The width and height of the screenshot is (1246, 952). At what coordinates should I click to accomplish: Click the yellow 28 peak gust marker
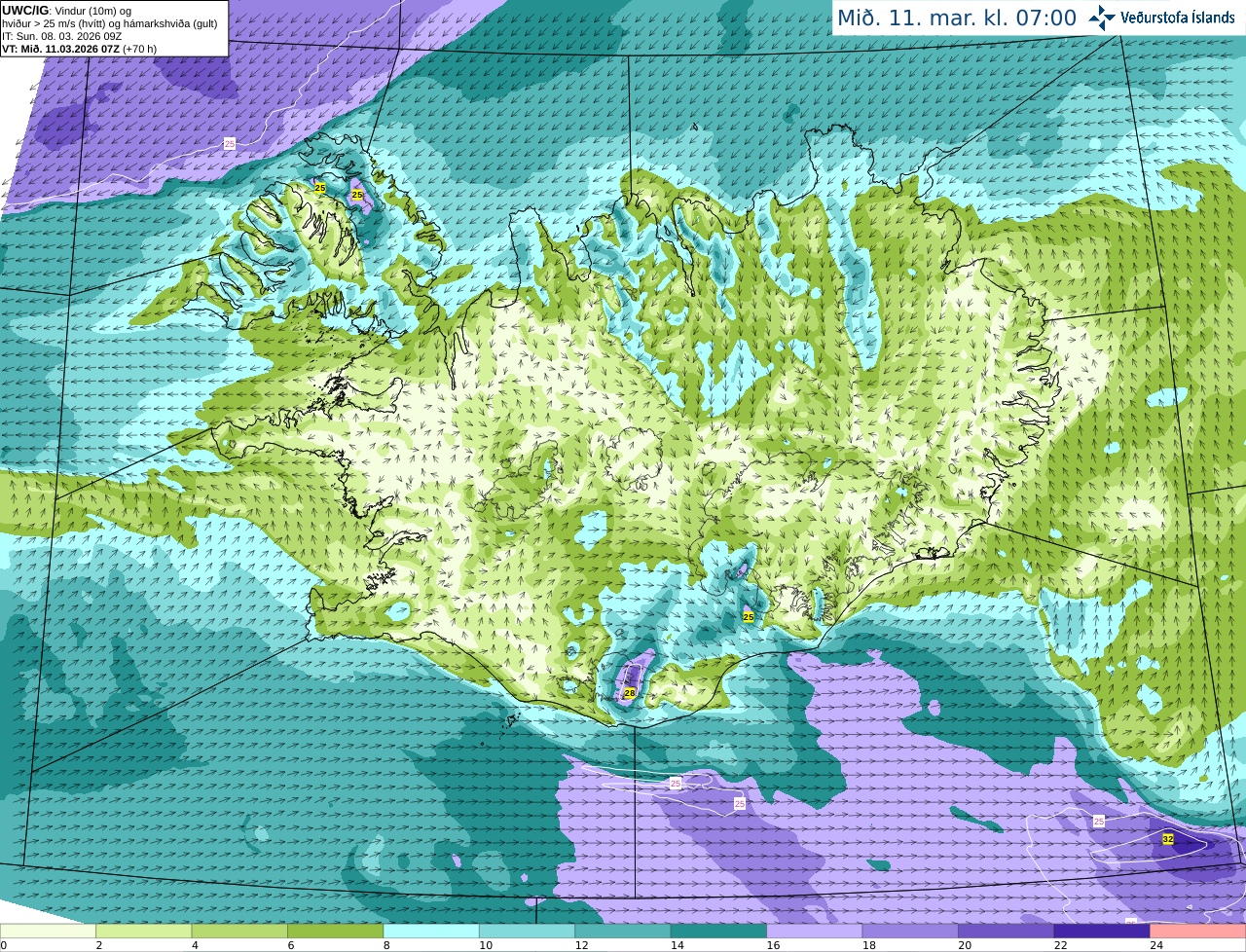coord(630,693)
